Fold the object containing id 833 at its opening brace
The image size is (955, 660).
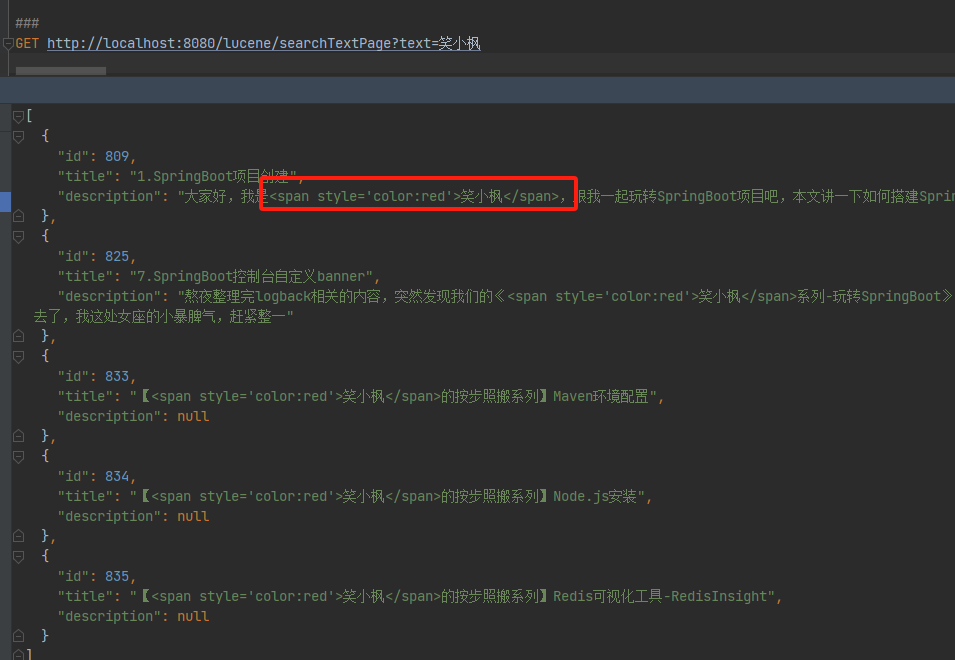tap(19, 356)
